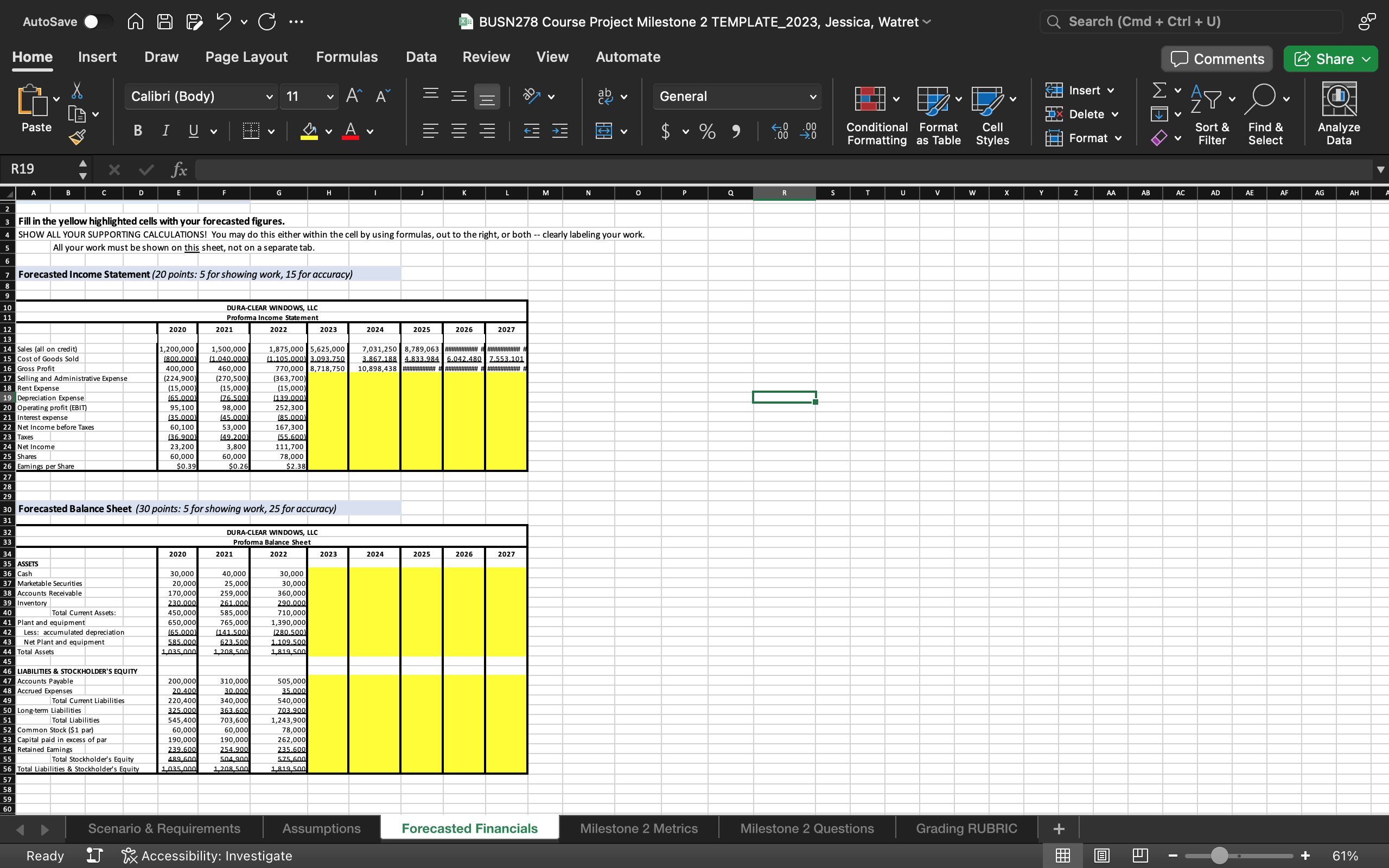The height and width of the screenshot is (868, 1389).
Task: Open the Insert ribbon tab
Action: [97, 57]
